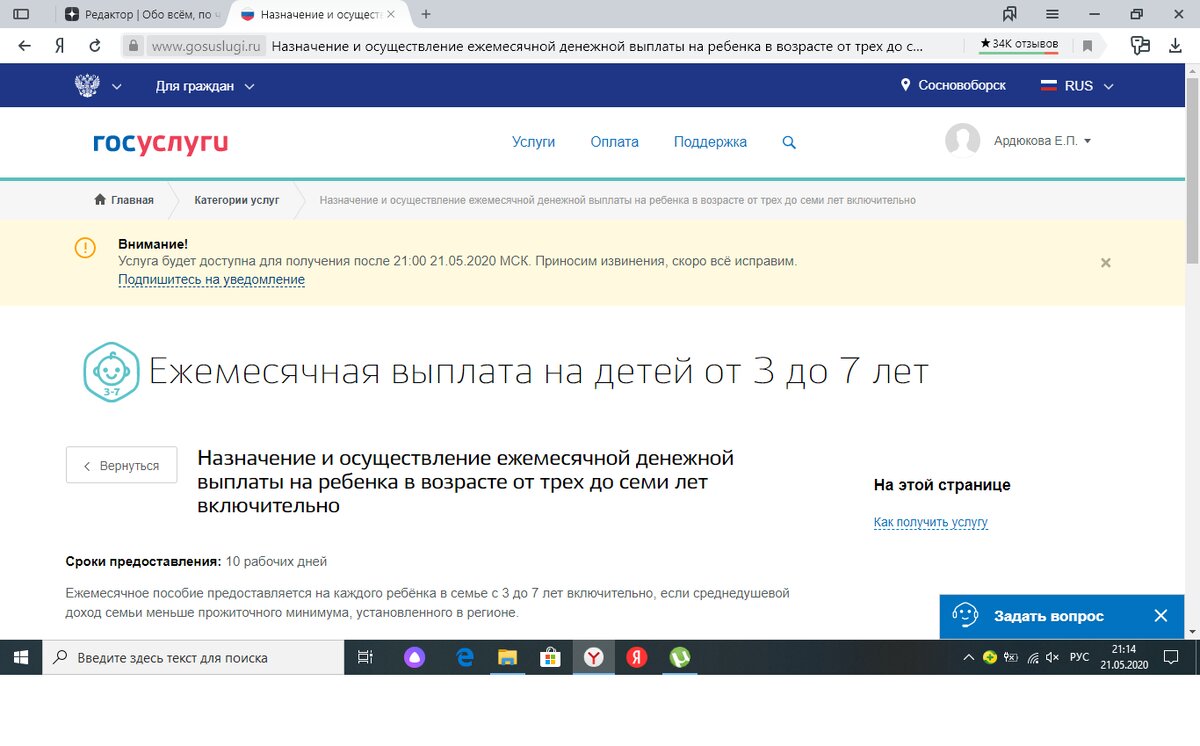Open the Оплата menu item

tap(614, 142)
